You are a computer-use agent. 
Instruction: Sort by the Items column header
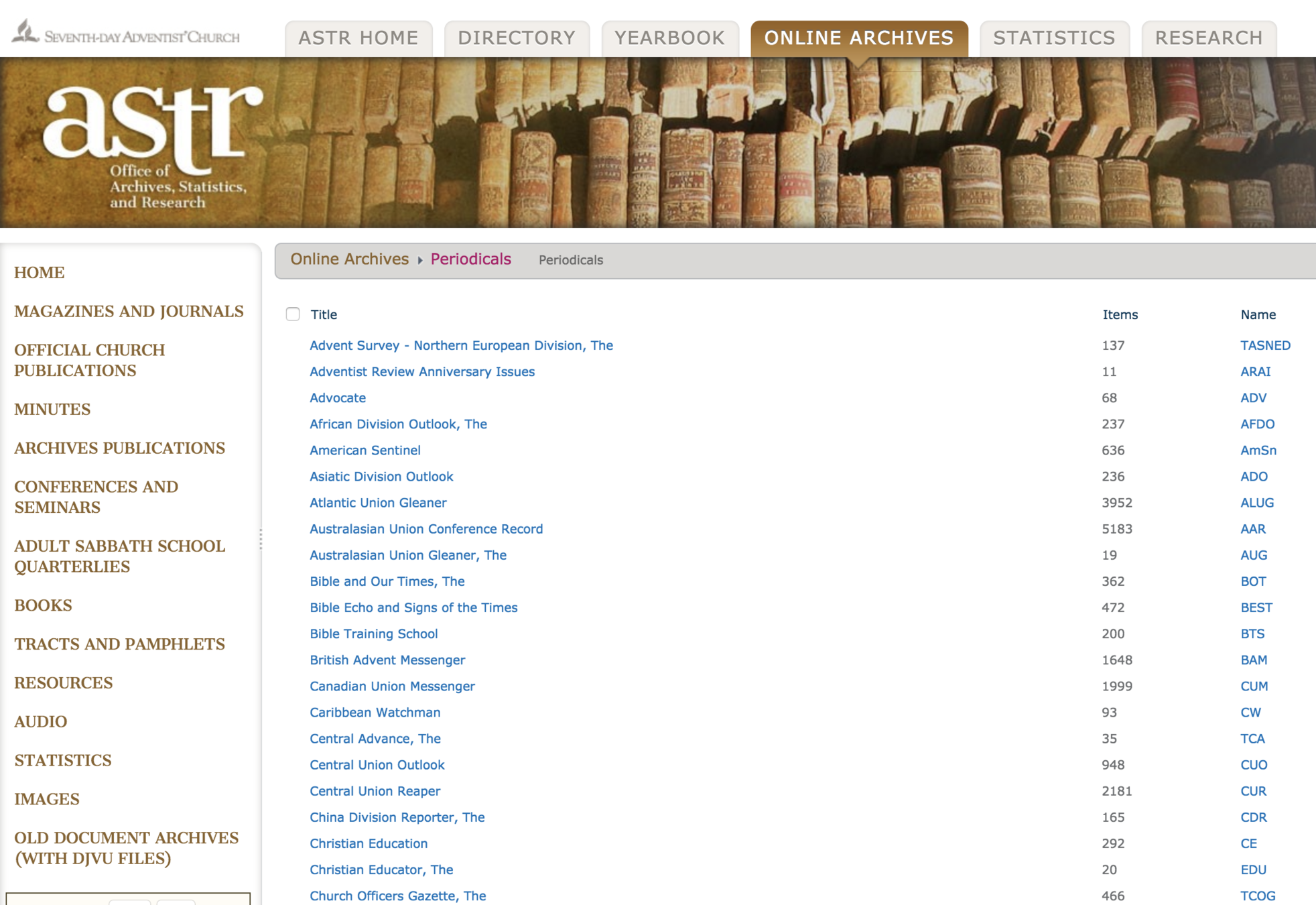1120,314
